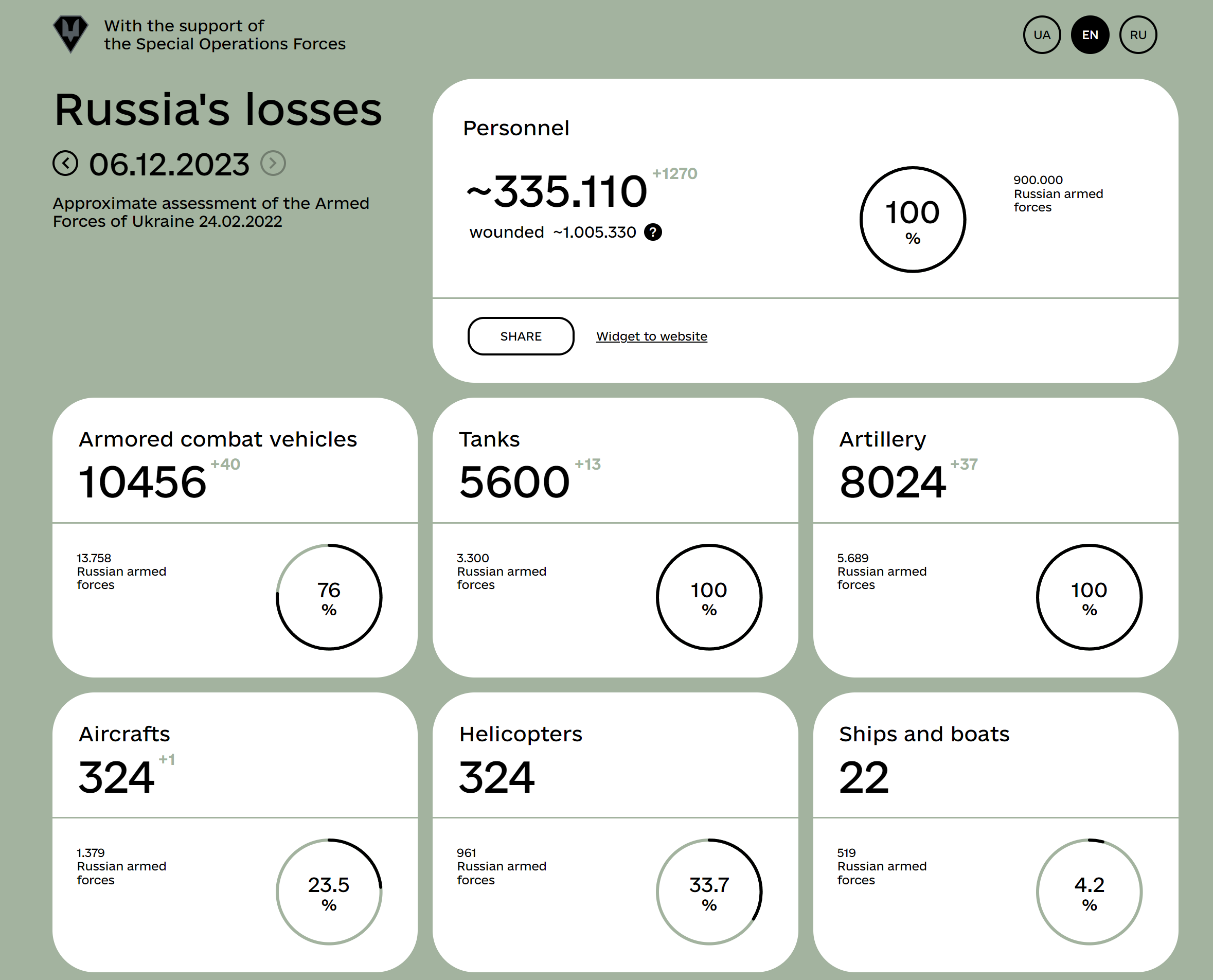Switch language to RU
1213x980 pixels.
pos(1137,35)
